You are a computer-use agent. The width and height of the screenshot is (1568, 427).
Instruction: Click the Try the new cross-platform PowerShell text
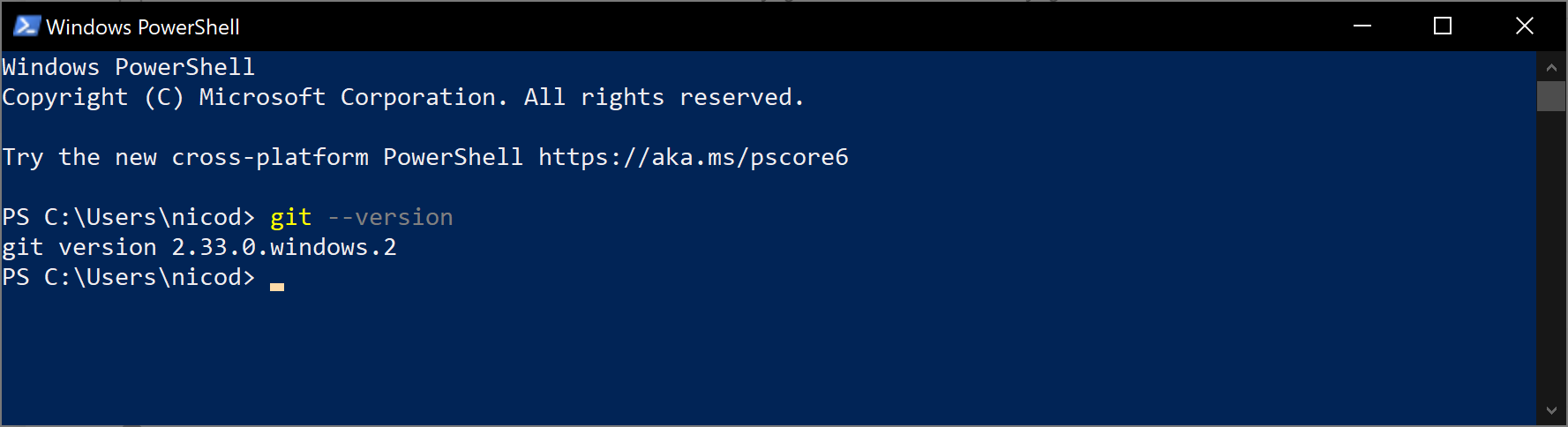click(263, 157)
